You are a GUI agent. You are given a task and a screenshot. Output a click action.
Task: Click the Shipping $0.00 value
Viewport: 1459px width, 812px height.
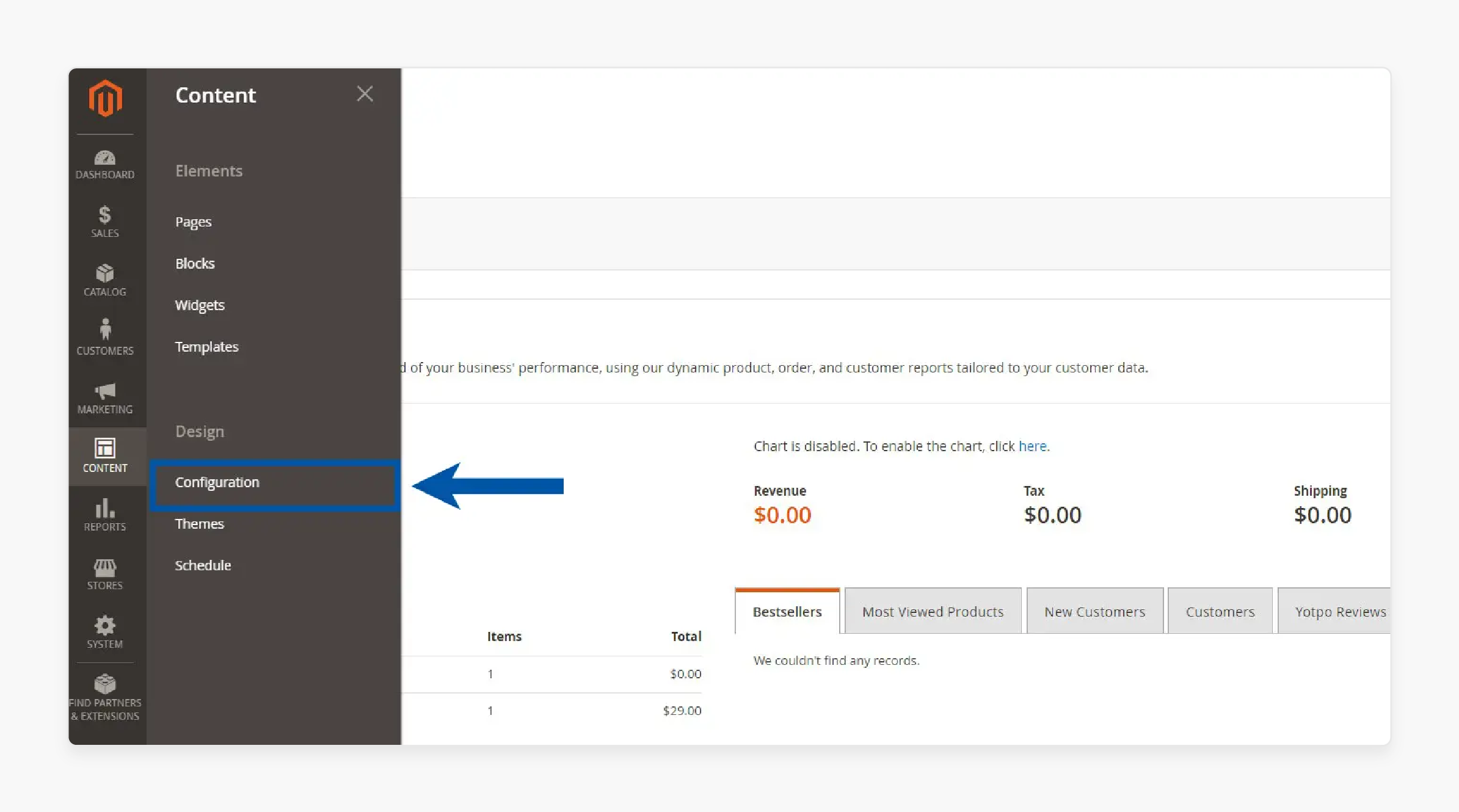pyautogui.click(x=1322, y=515)
